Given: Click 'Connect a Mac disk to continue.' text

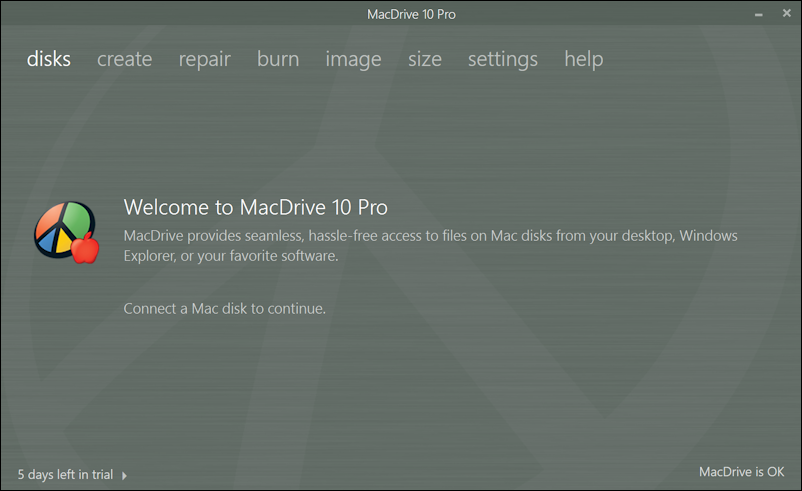Looking at the screenshot, I should (225, 308).
